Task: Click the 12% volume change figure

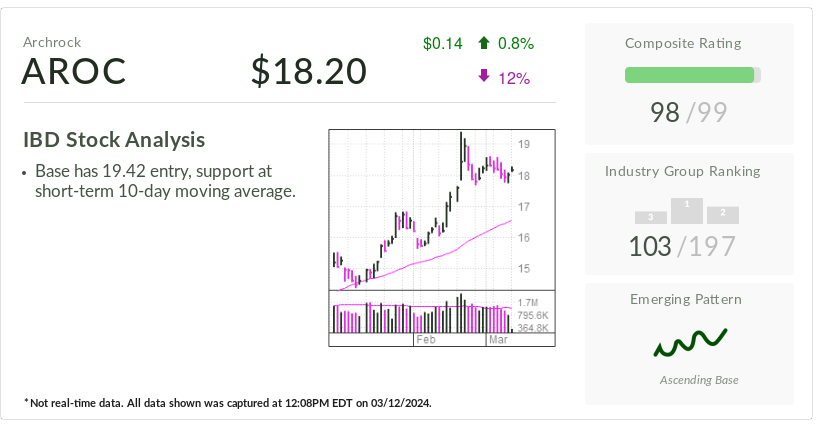Action: [514, 78]
